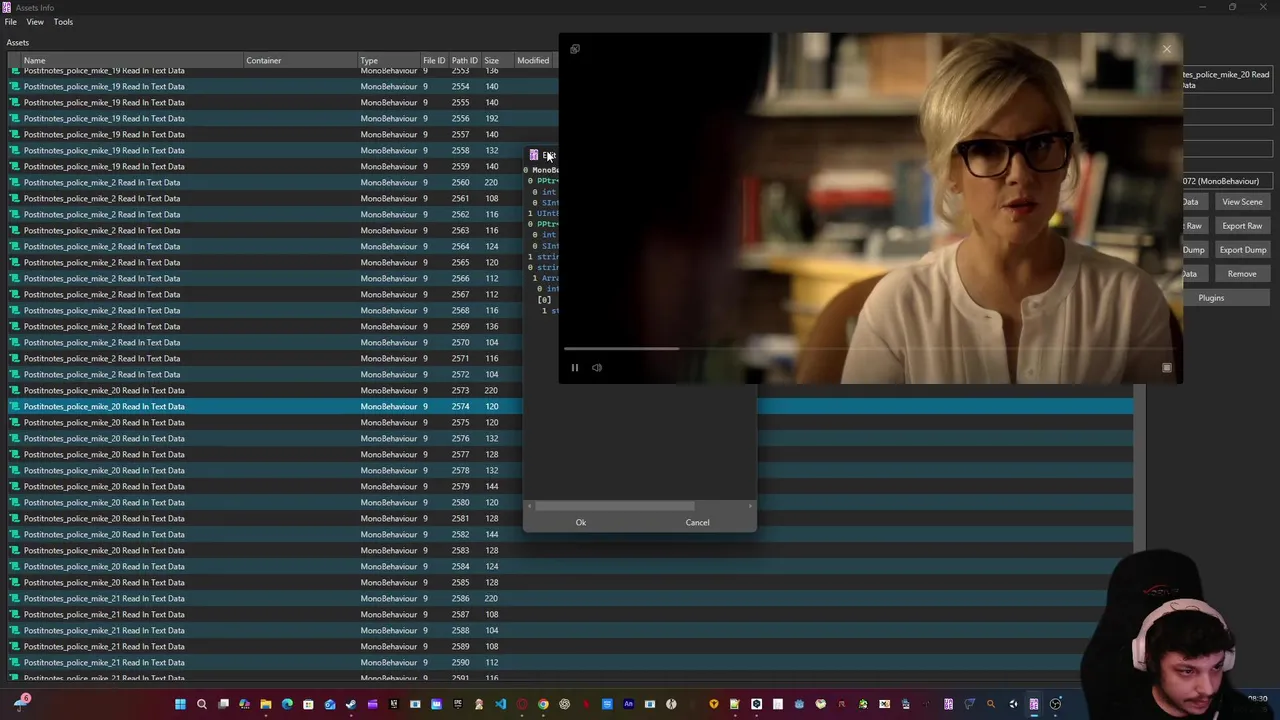Image resolution: width=1280 pixels, height=720 pixels.
Task: Open Mail app from taskbar
Action: click(x=330, y=704)
